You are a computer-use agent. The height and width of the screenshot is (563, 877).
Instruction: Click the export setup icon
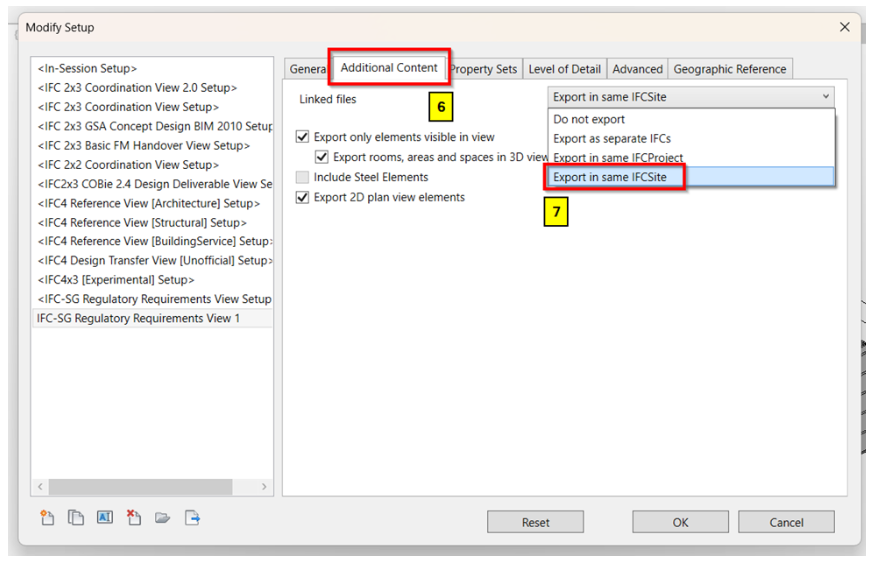[192, 518]
